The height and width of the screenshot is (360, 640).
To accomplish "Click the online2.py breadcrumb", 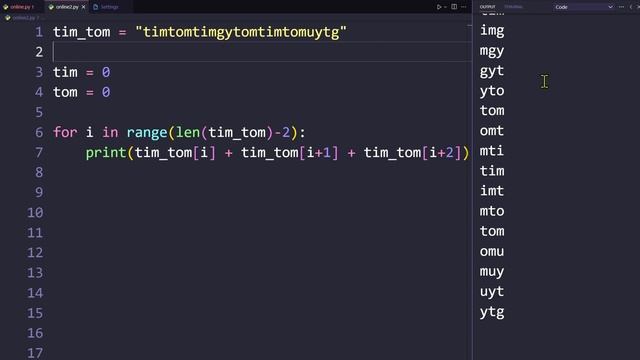I will [x=23, y=18].
